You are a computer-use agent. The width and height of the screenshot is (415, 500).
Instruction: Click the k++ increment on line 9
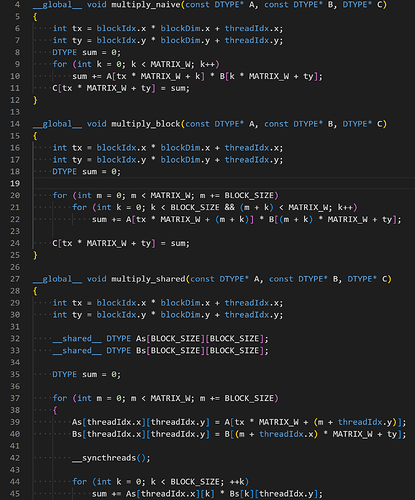coord(207,64)
